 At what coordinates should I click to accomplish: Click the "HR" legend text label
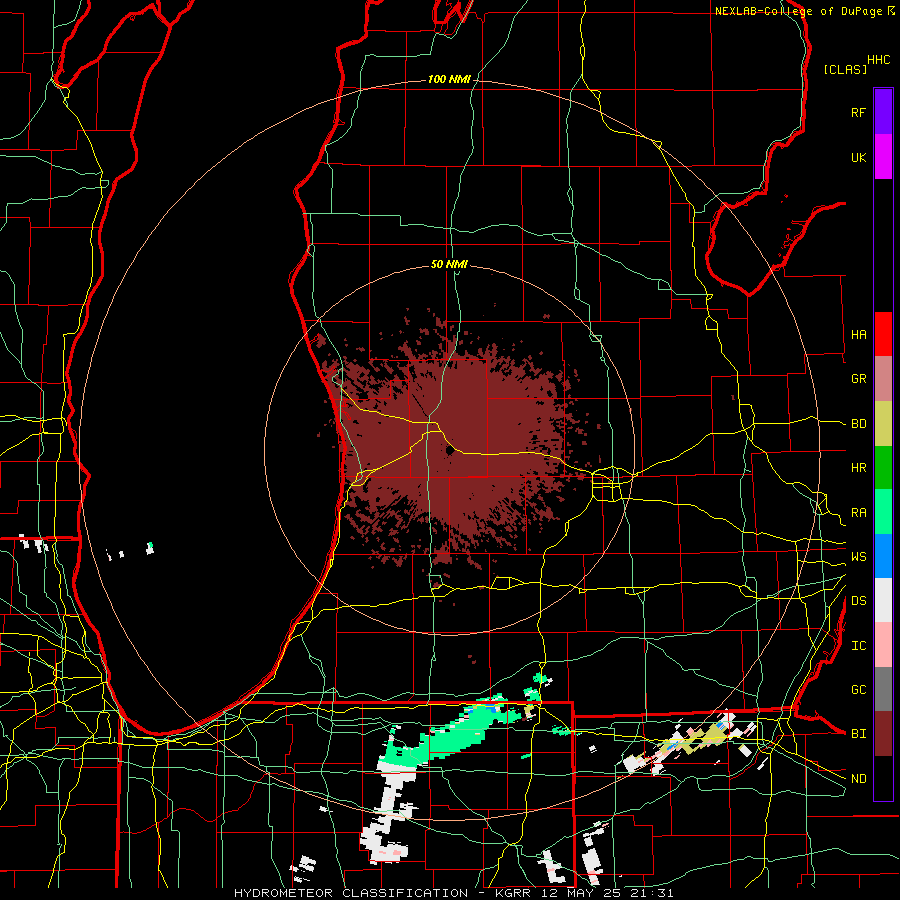[859, 468]
